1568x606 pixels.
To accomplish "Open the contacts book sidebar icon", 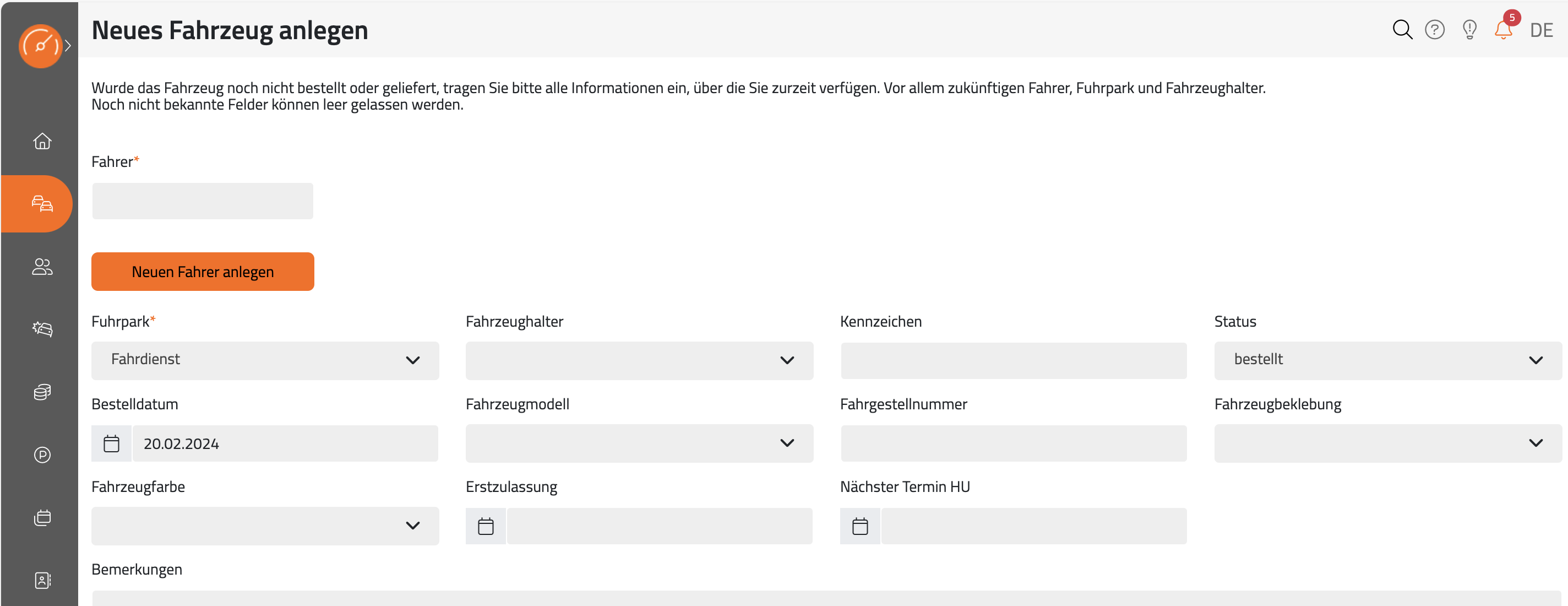I will [x=42, y=581].
